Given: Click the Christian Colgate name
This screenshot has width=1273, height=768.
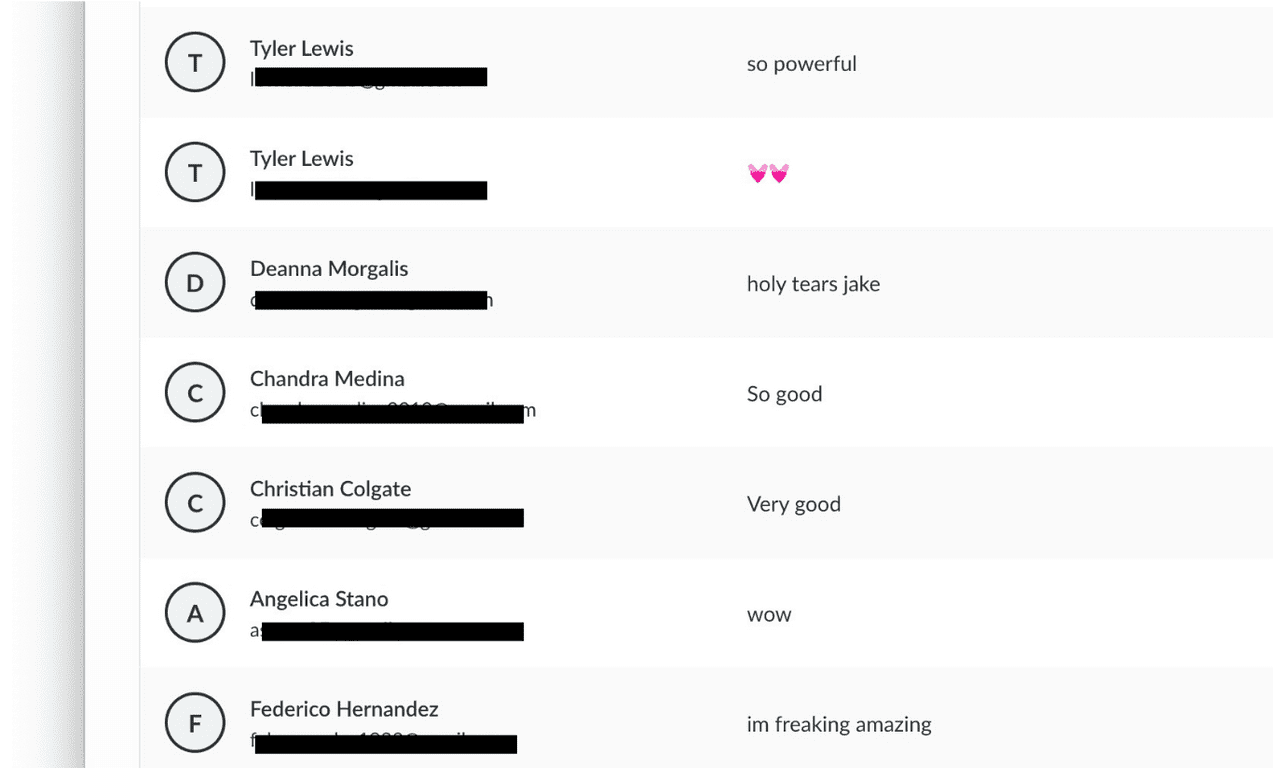Looking at the screenshot, I should (330, 488).
